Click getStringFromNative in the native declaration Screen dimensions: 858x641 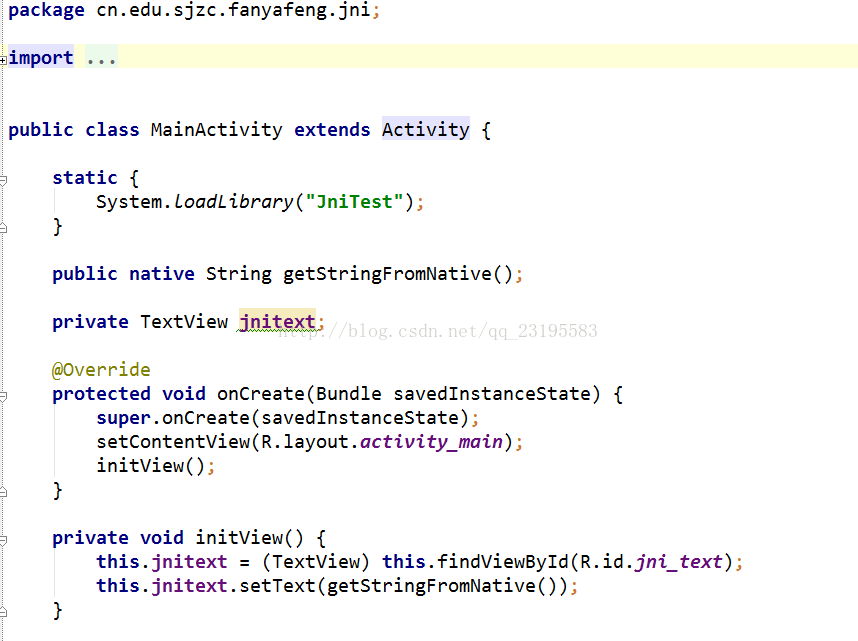click(x=387, y=274)
